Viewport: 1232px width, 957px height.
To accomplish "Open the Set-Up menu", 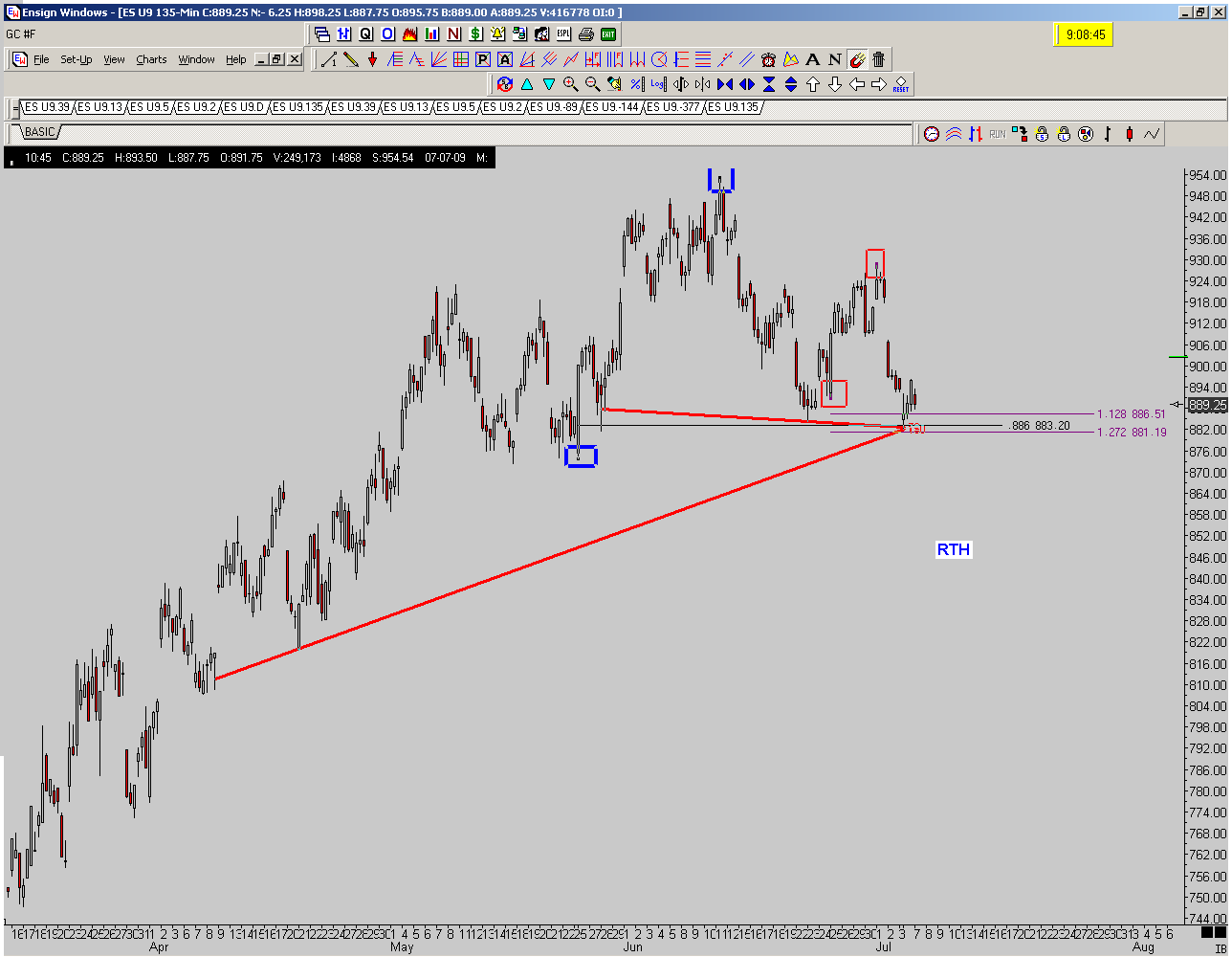I will 76,59.
